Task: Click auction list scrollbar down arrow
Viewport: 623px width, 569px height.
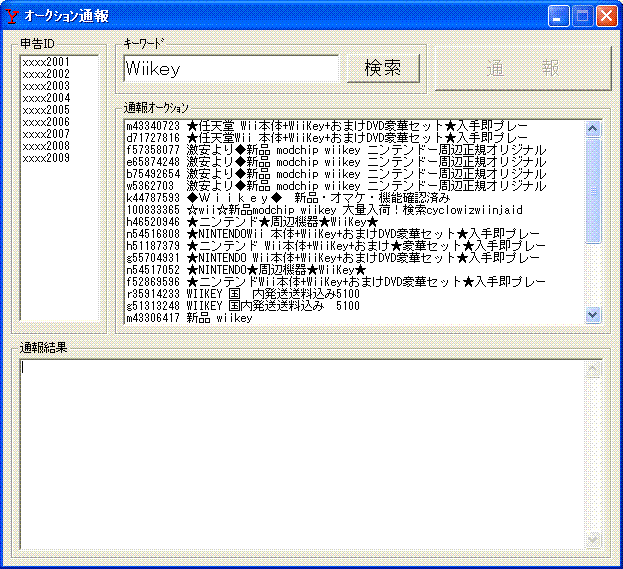Action: (x=593, y=315)
